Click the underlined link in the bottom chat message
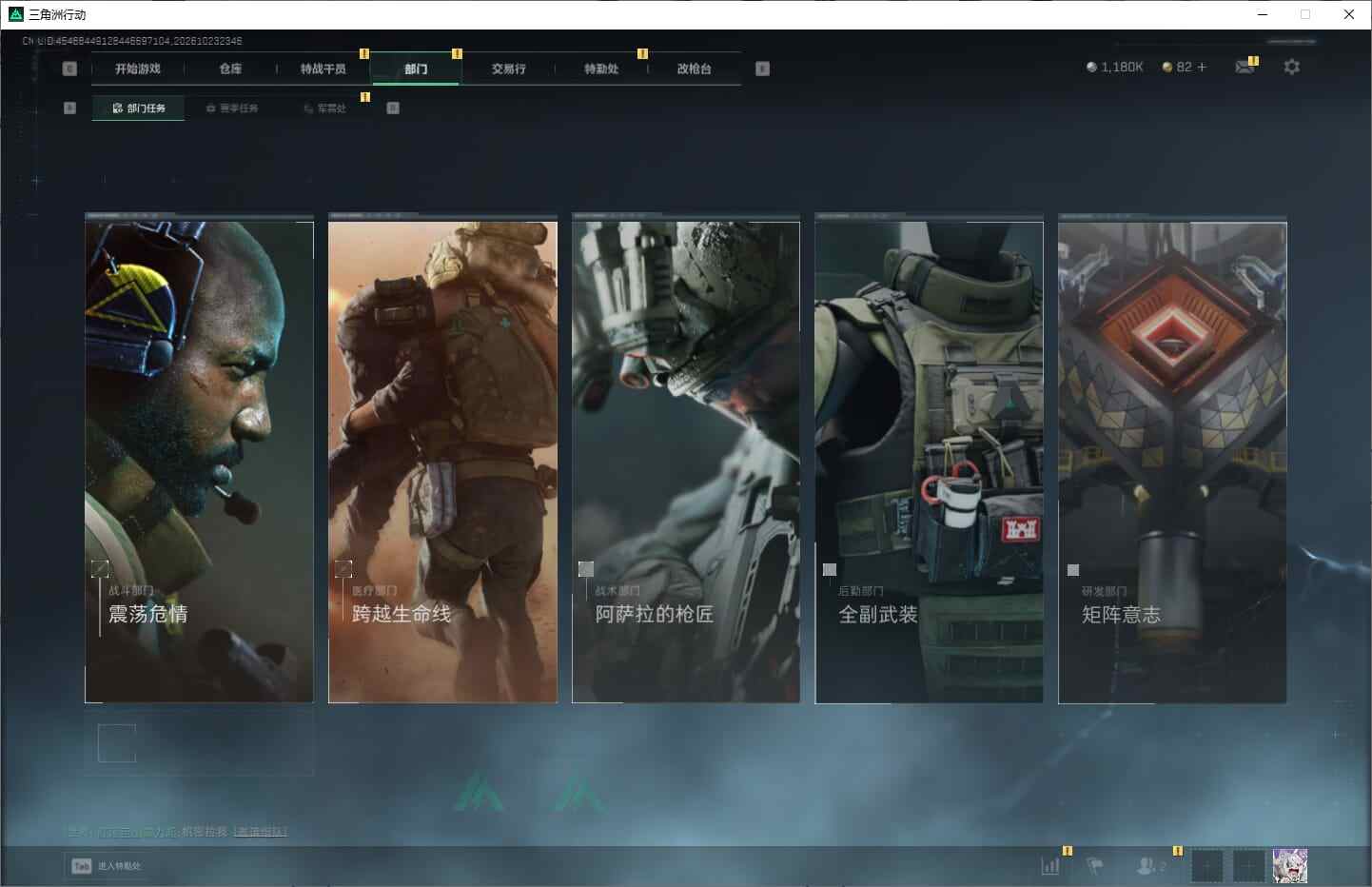1372x887 pixels. pyautogui.click(x=261, y=832)
